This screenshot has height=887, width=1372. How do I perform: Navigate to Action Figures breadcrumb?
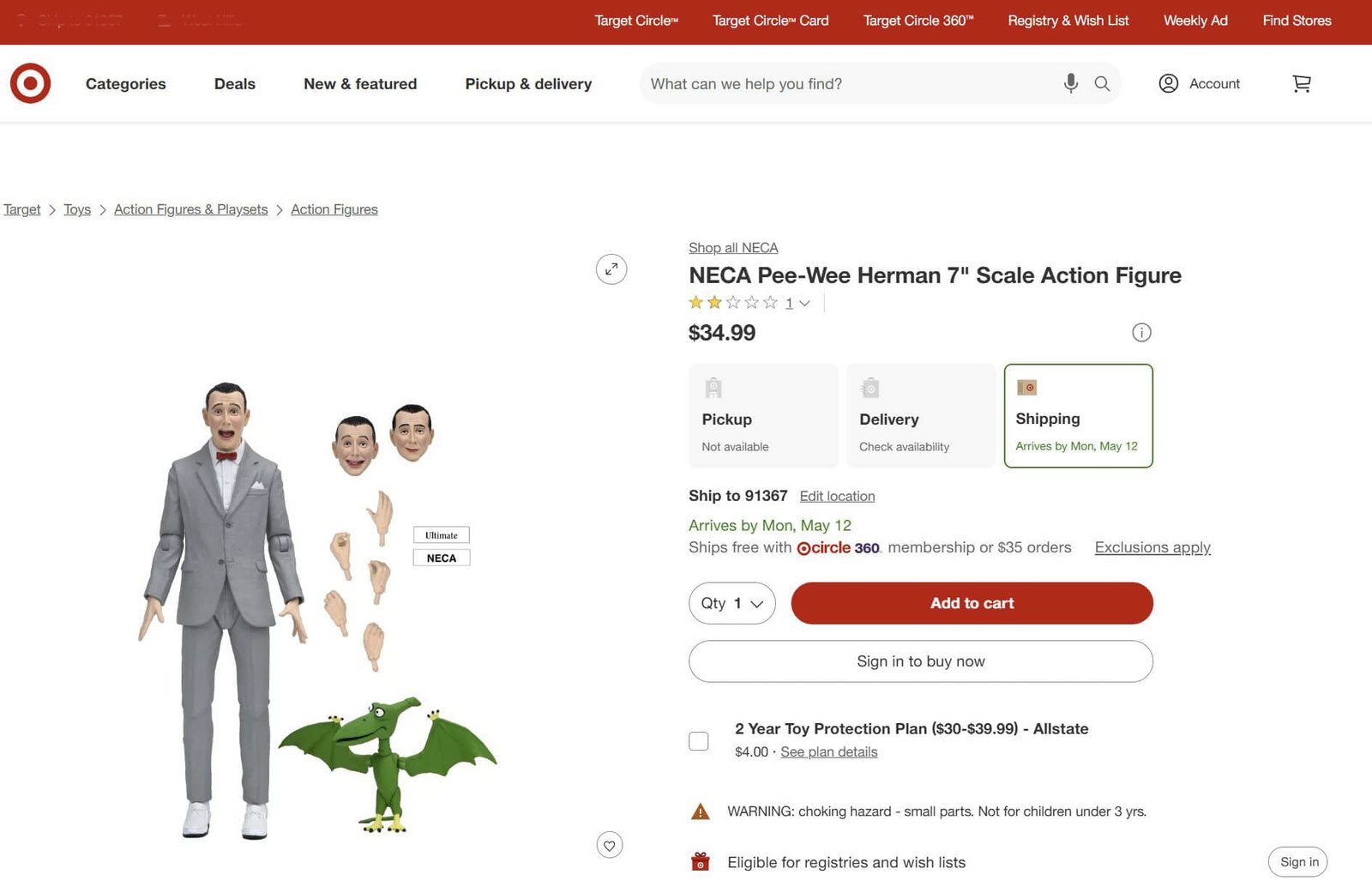point(334,208)
